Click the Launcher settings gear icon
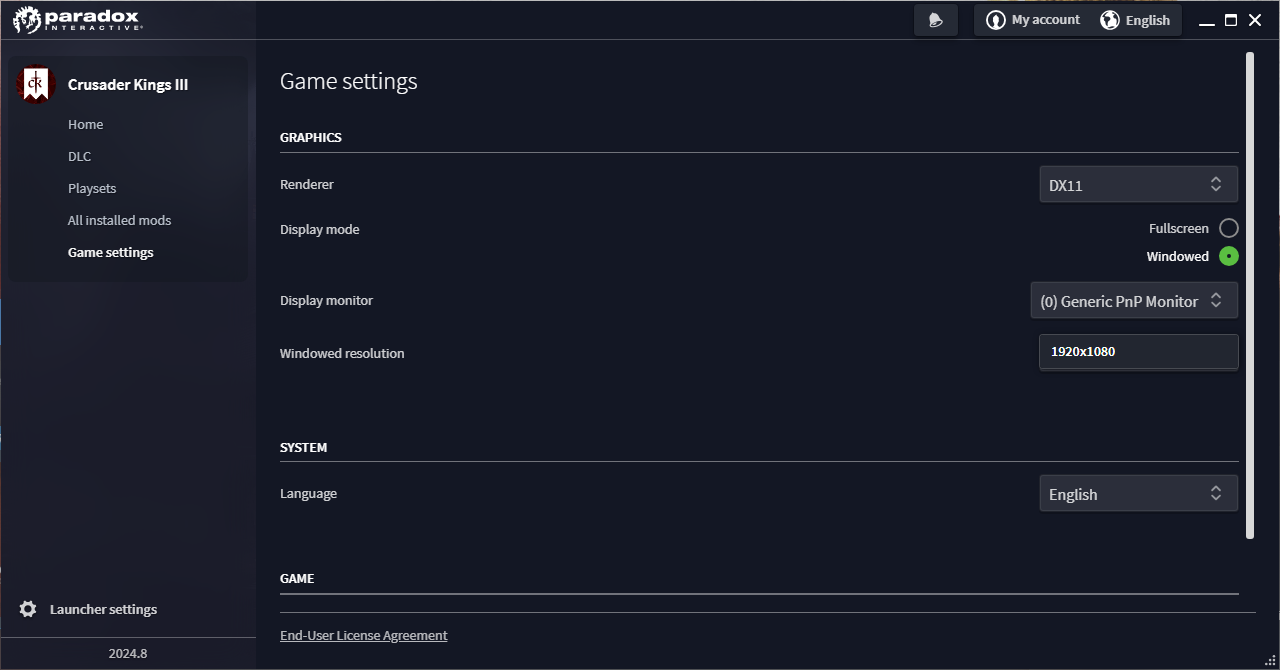Screen dimensions: 1280x670 click(28, 609)
